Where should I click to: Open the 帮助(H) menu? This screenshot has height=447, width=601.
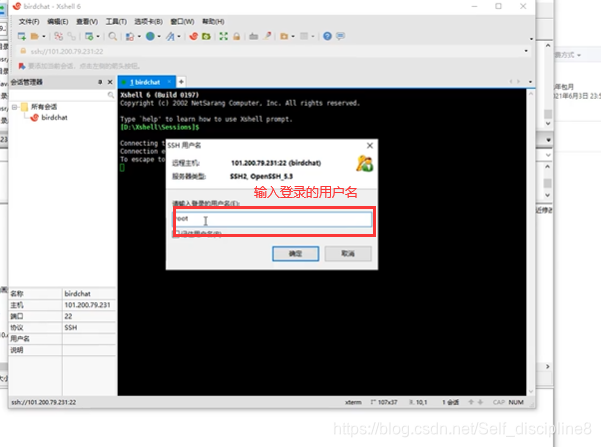213,21
